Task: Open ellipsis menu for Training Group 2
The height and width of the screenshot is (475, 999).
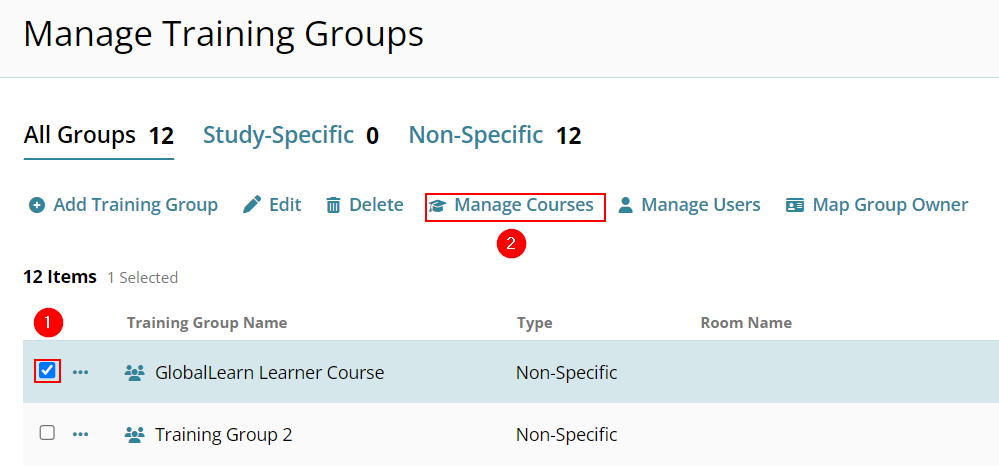Action: (x=80, y=435)
